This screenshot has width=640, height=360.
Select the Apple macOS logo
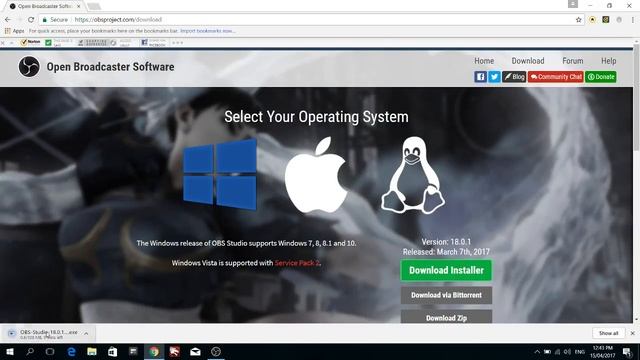point(316,175)
